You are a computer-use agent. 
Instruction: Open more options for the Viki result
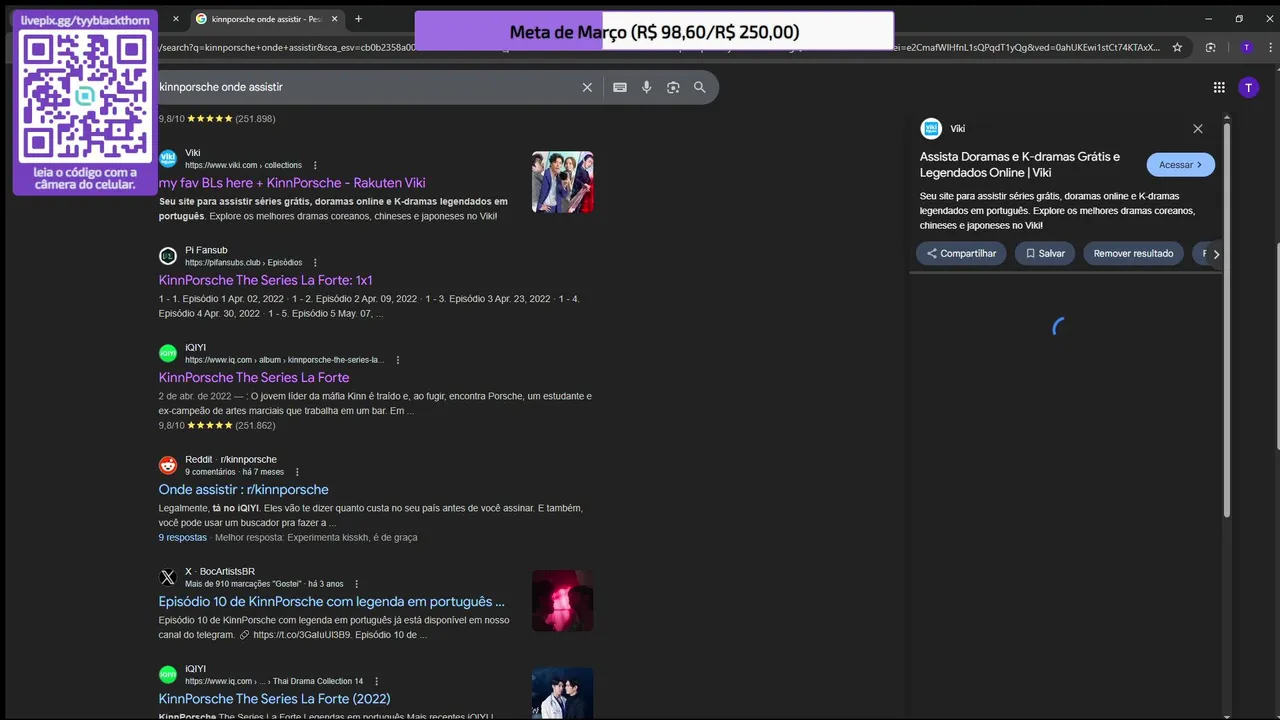coord(315,165)
